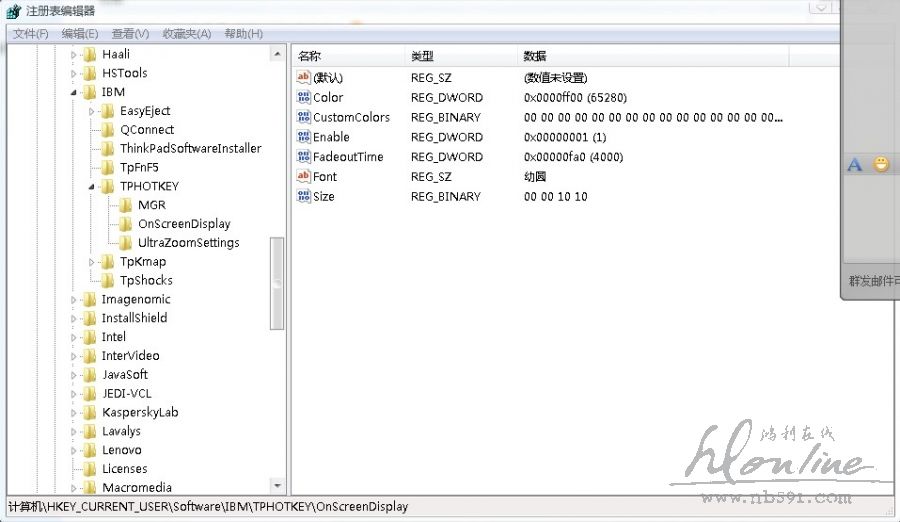The image size is (900, 522).
Task: Open the 编辑(E) menu
Action: coord(80,34)
